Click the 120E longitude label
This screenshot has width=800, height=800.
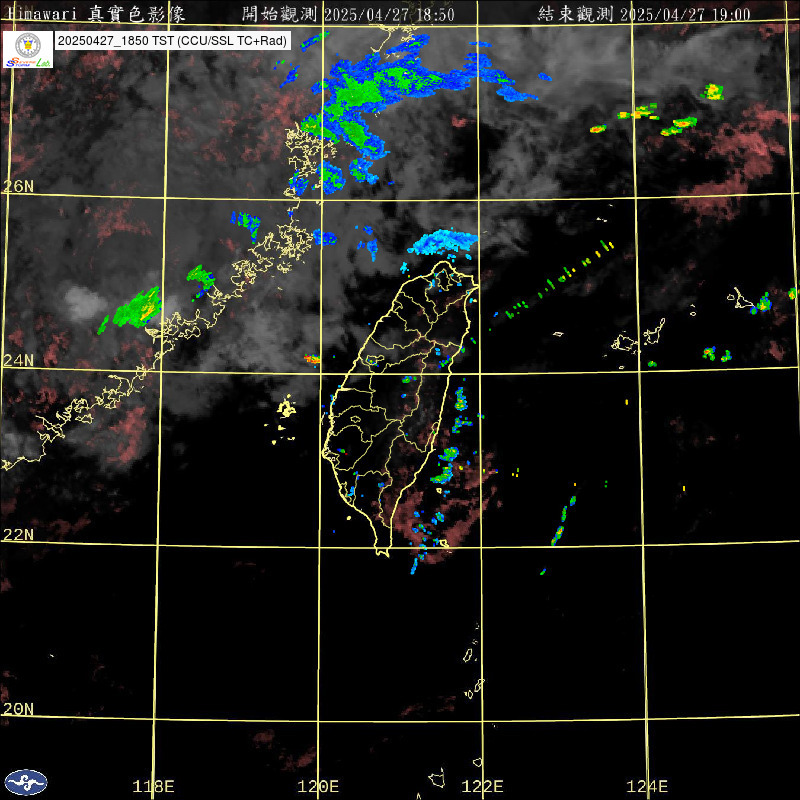pyautogui.click(x=318, y=786)
